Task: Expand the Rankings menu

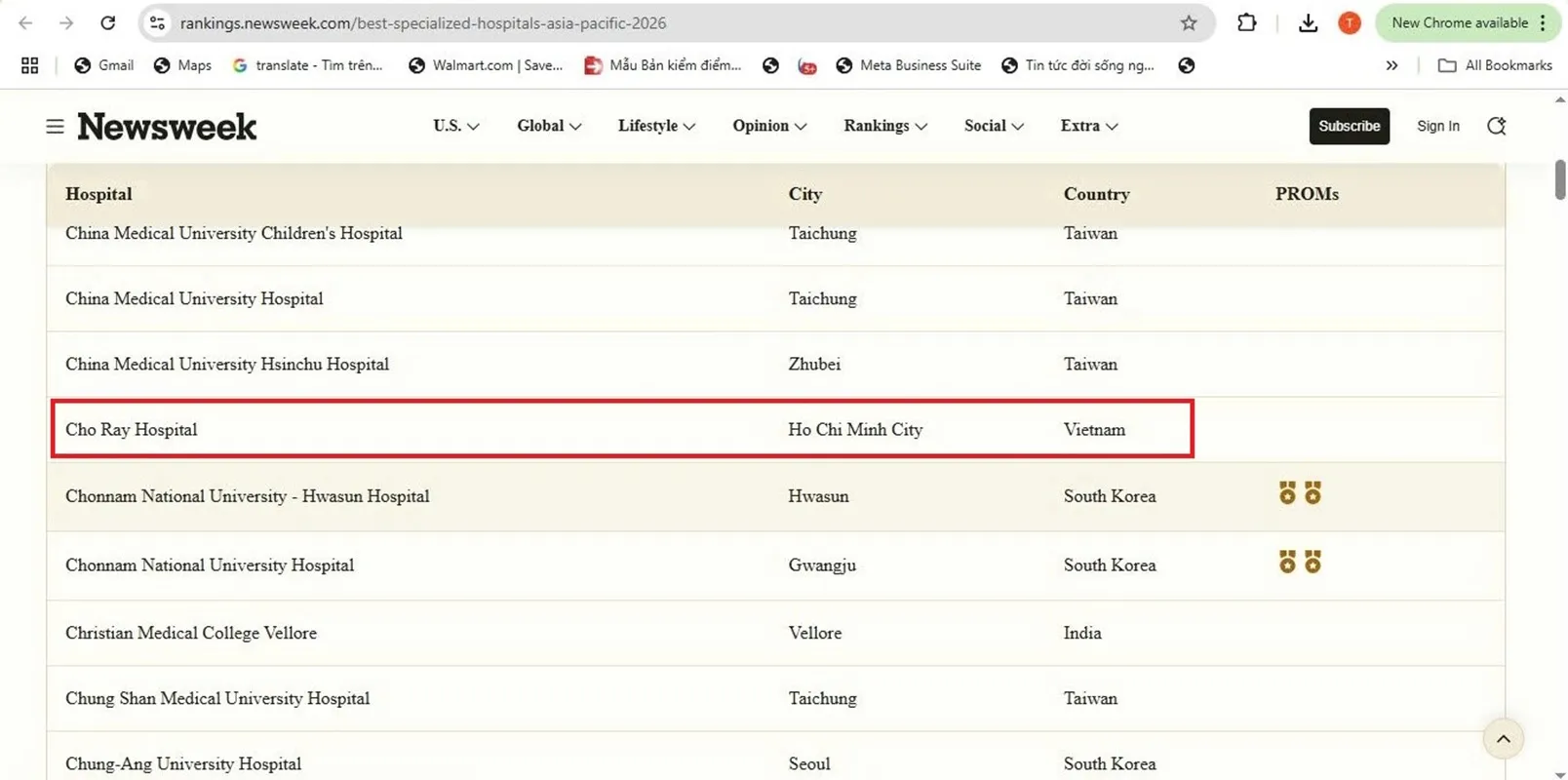Action: [885, 126]
